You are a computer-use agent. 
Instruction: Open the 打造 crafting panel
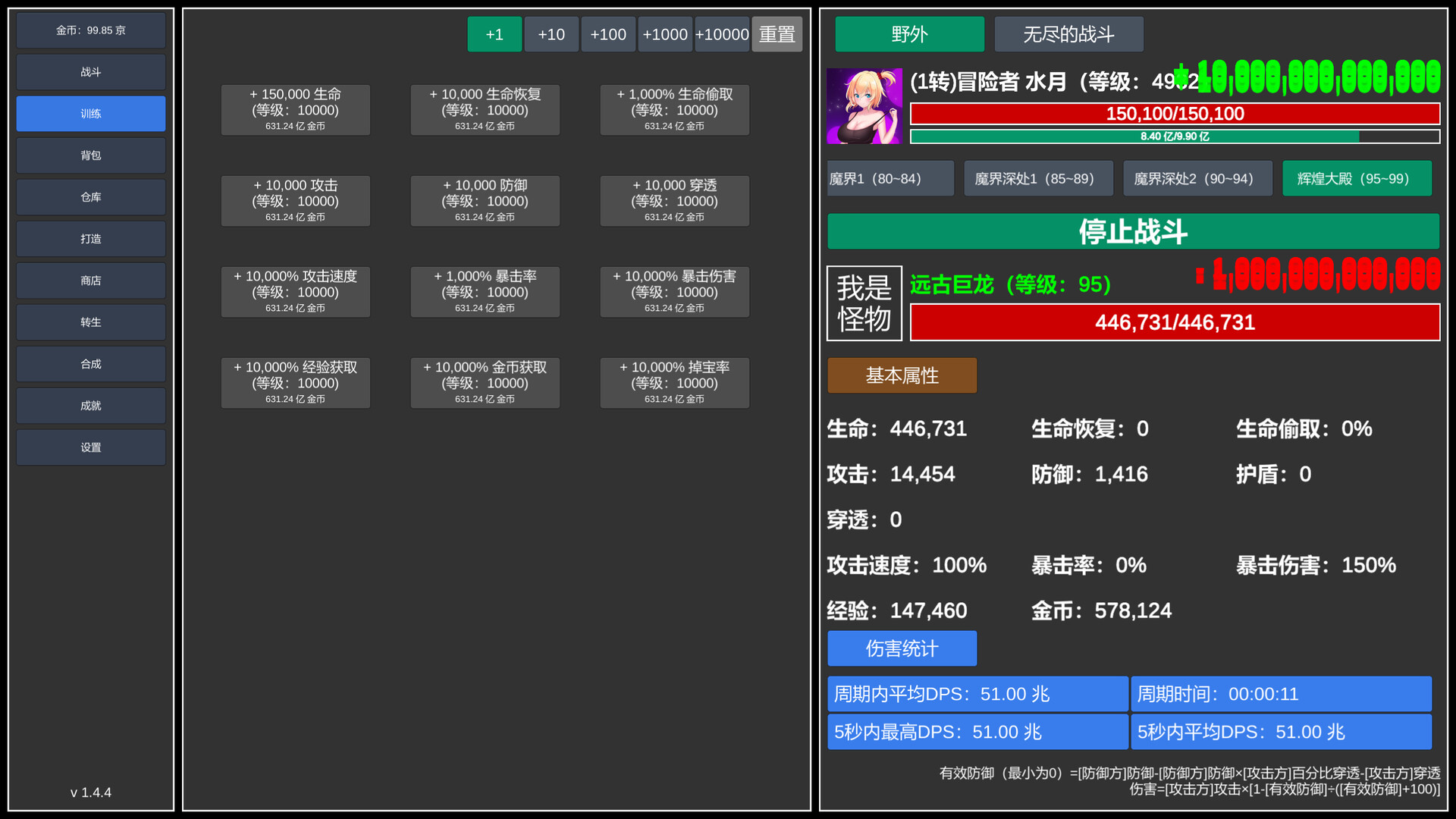90,239
